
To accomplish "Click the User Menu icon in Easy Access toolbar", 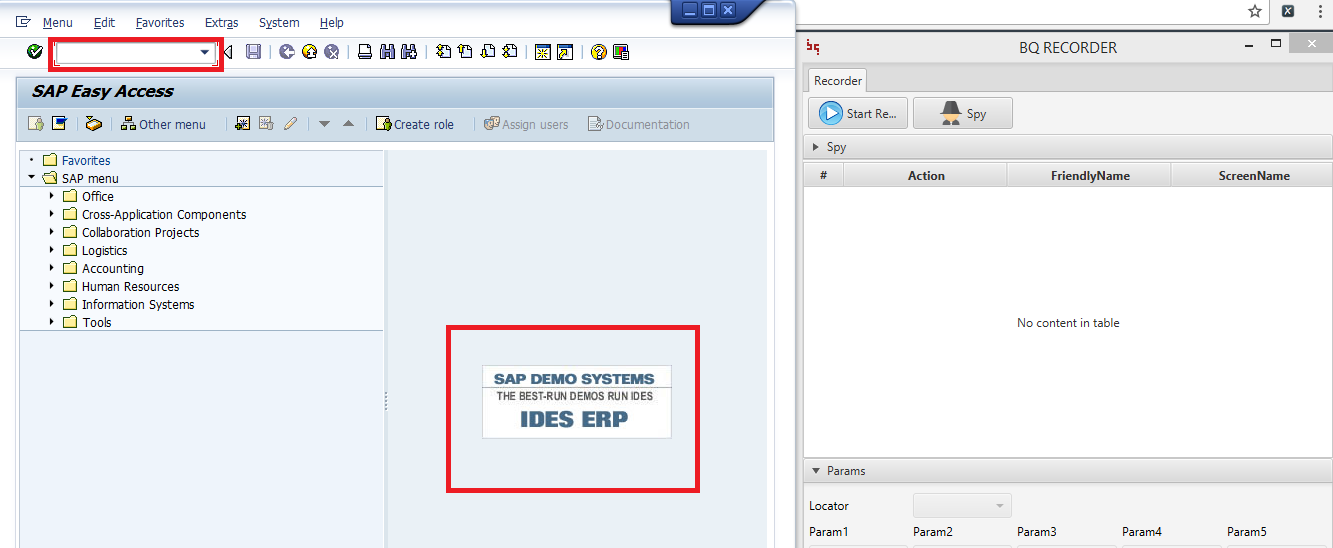I will tap(36, 124).
